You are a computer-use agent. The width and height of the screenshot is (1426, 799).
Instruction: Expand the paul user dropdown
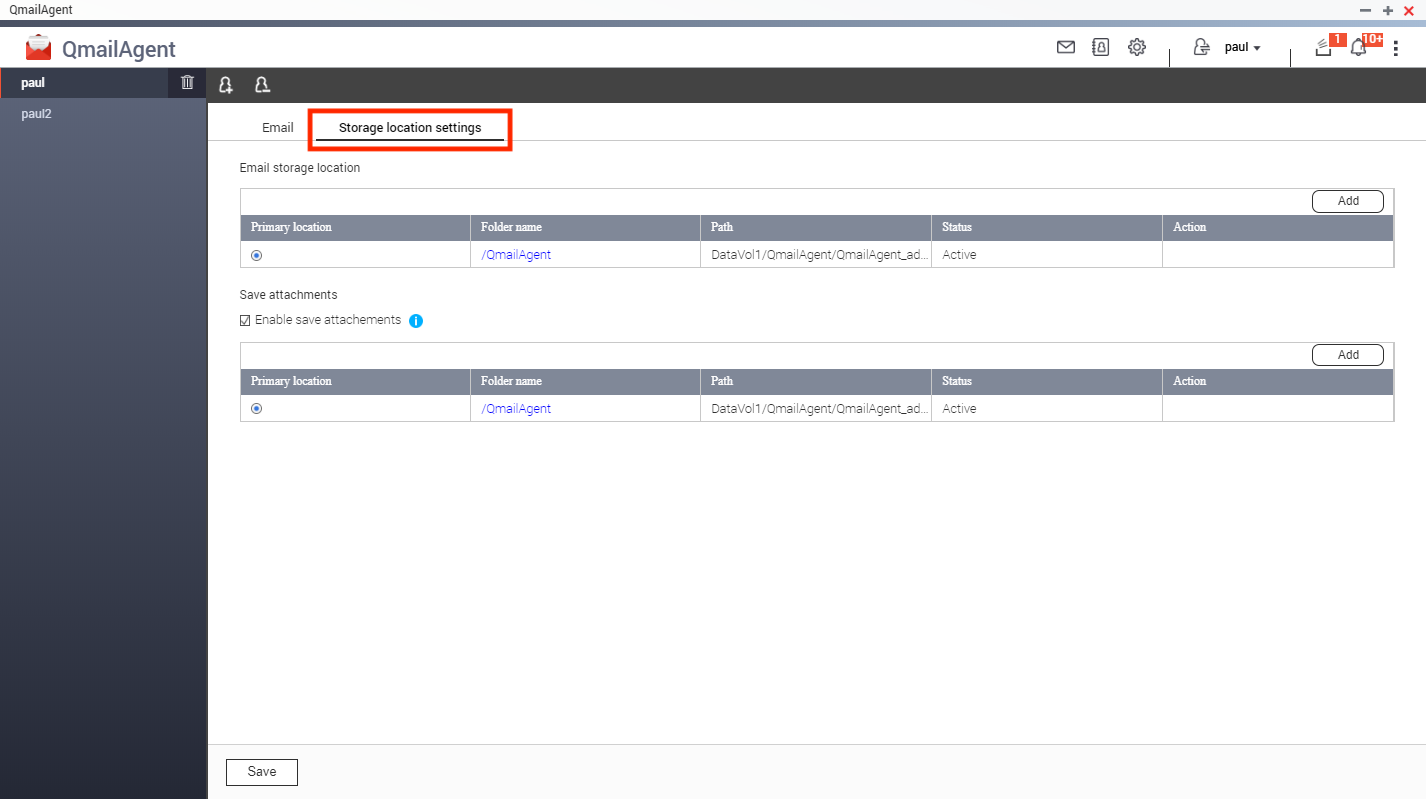pyautogui.click(x=1242, y=47)
